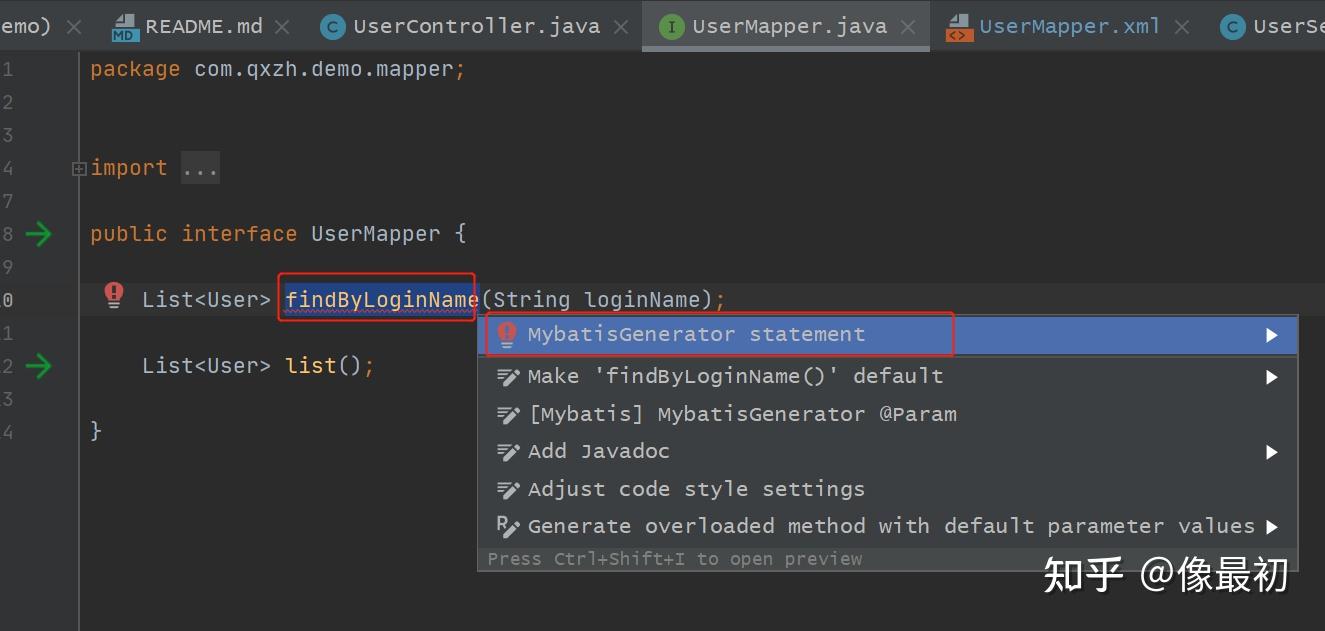Switch to the UserMapper.xml tab
The image size is (1325, 631).
tap(1069, 26)
